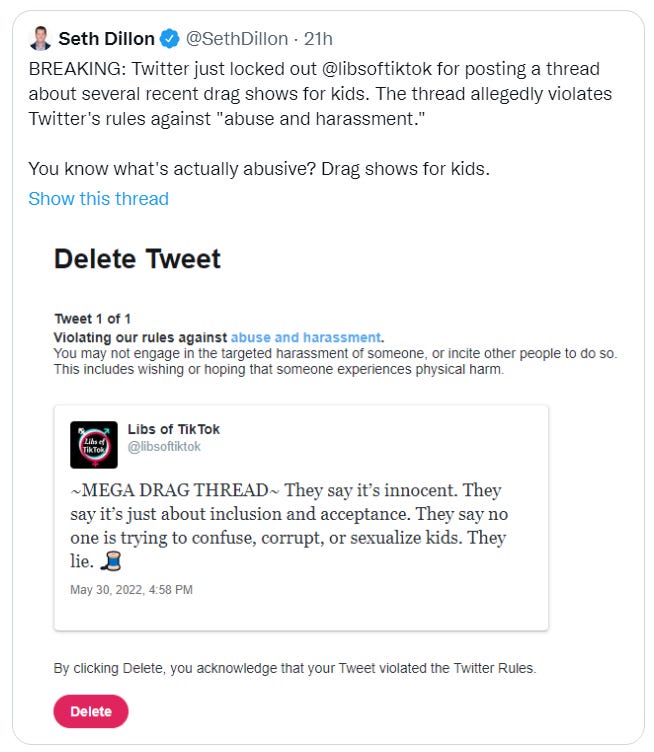Screen dimensions: 654x752
Task: Click the Delete Tweet heading
Action: (x=138, y=259)
